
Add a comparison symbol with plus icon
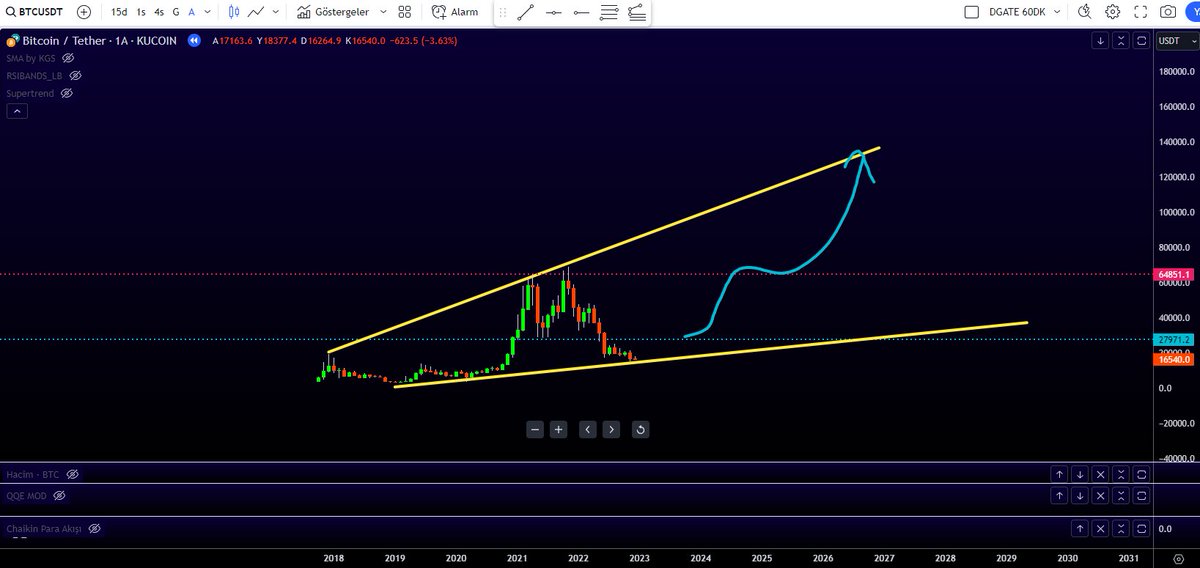[x=84, y=12]
